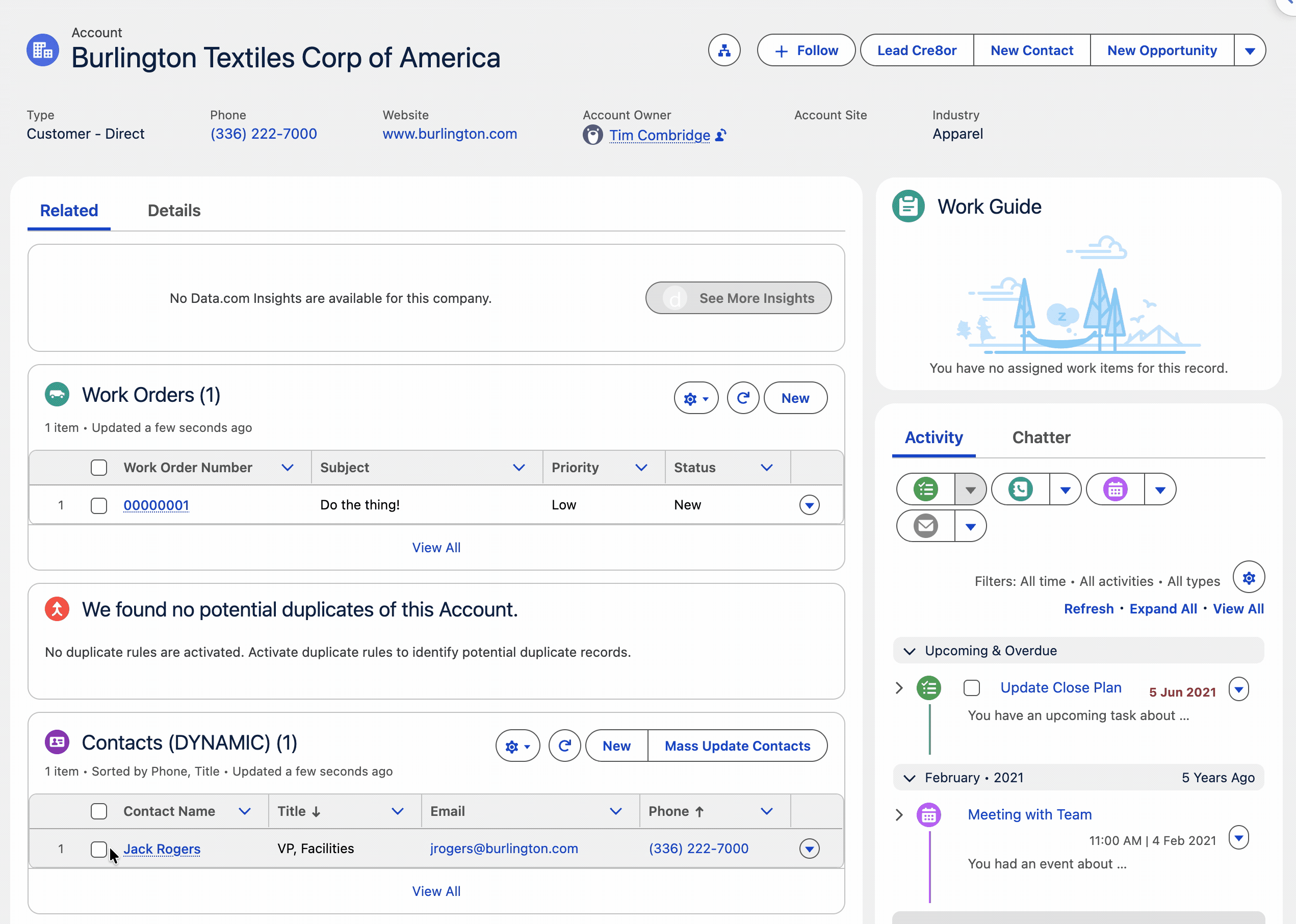Select the Related tab
Viewport: 1296px width, 924px height.
pyautogui.click(x=69, y=211)
